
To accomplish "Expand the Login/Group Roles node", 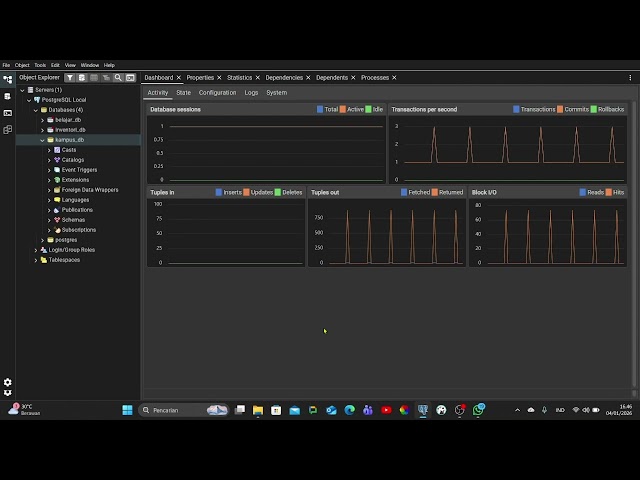I will (x=36, y=250).
